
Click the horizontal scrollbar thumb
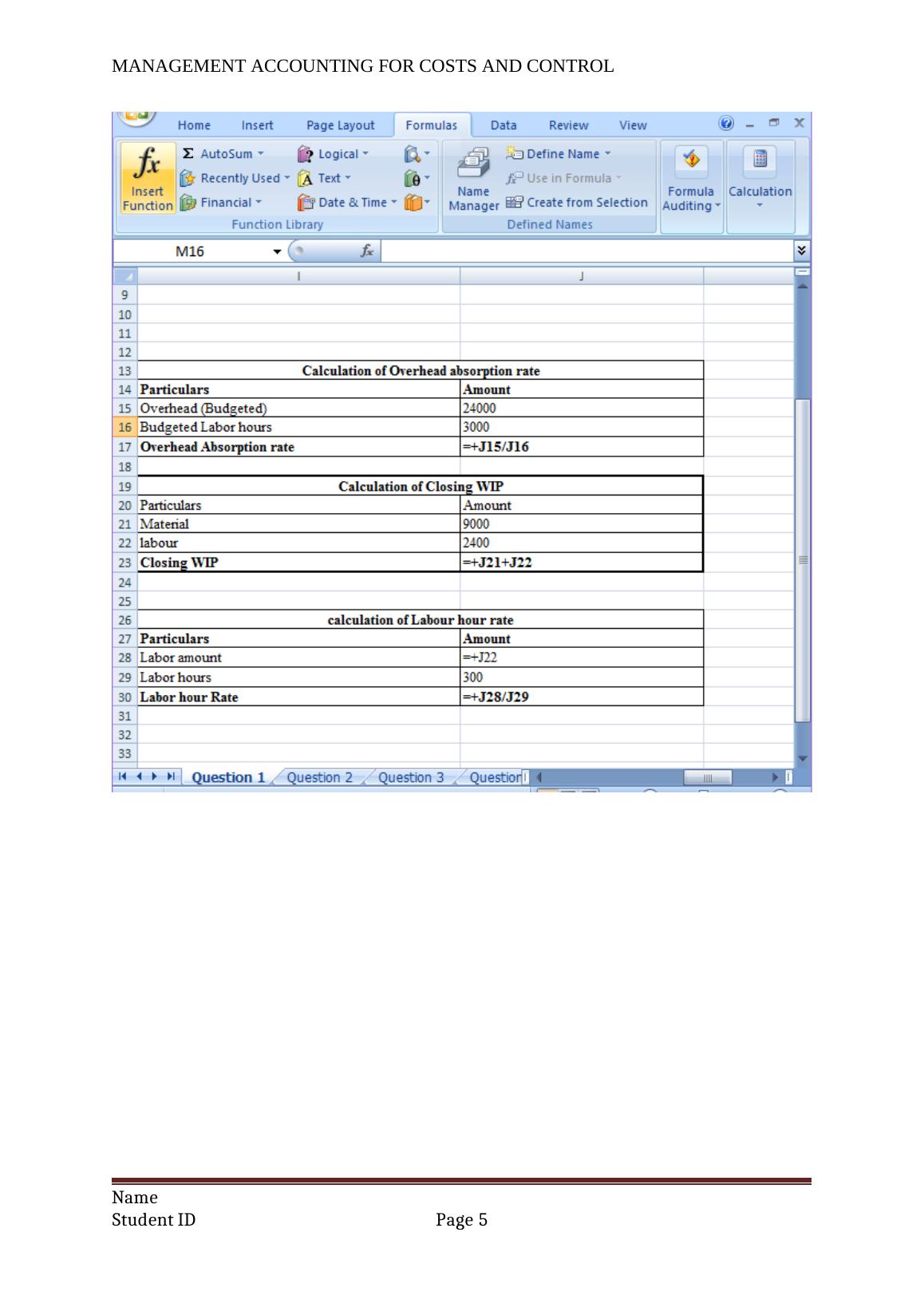707,777
